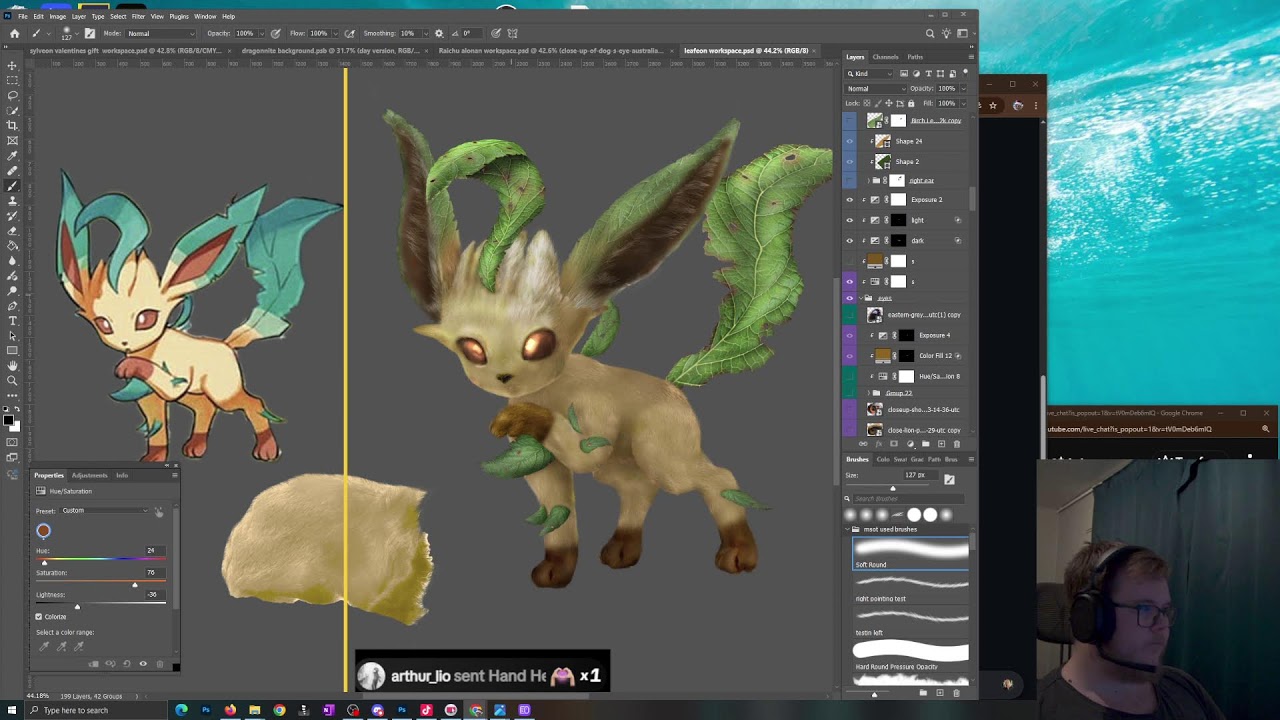This screenshot has width=1280, height=720.
Task: Toggle visibility of Exposure 4 layer
Action: tap(850, 335)
